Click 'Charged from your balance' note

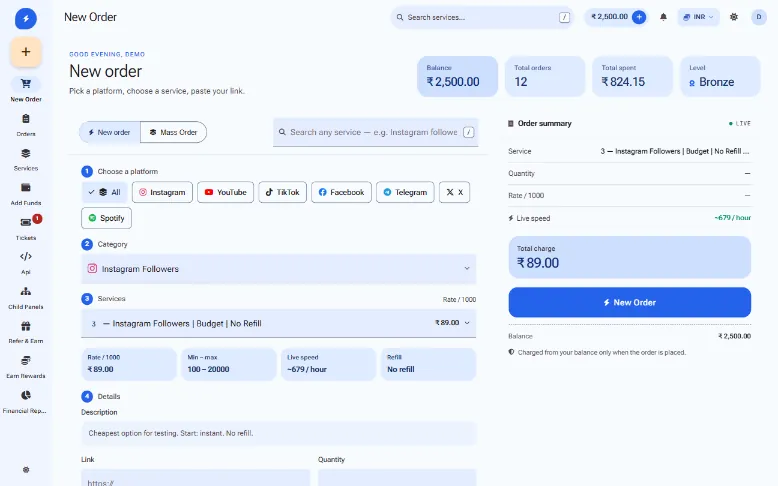(601, 352)
